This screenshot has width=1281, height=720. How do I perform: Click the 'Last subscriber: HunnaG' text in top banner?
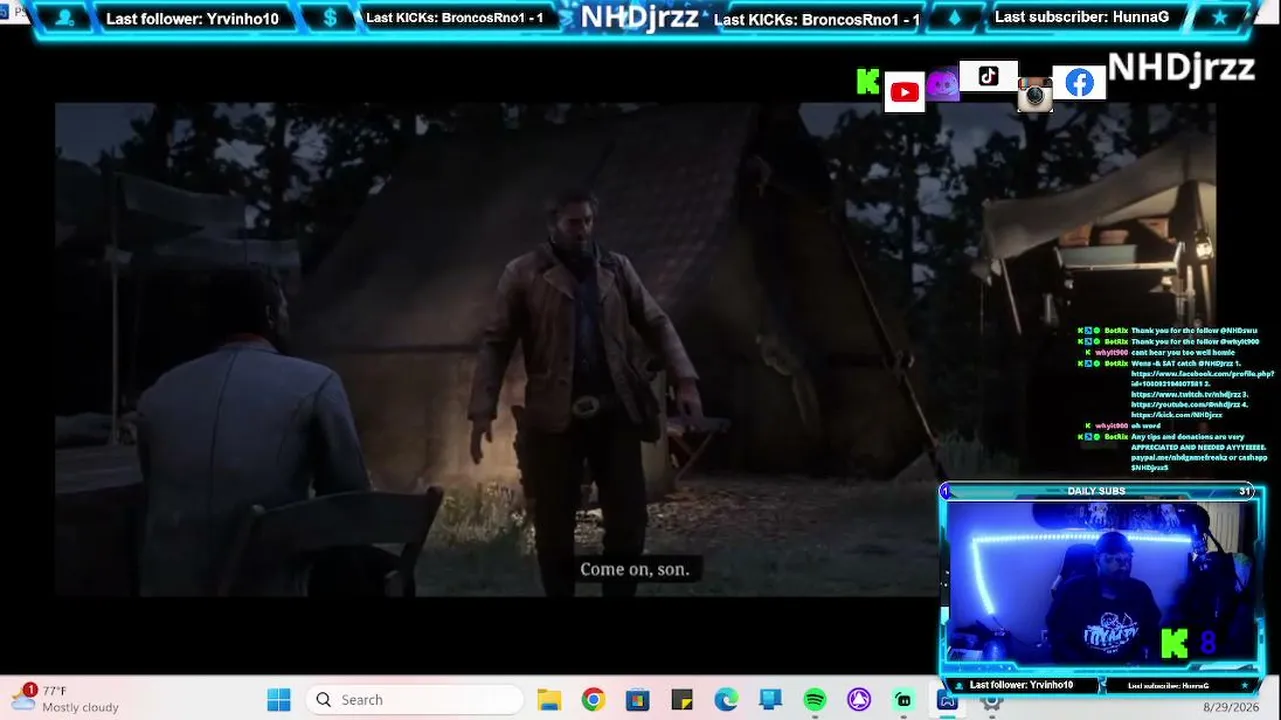click(1082, 17)
